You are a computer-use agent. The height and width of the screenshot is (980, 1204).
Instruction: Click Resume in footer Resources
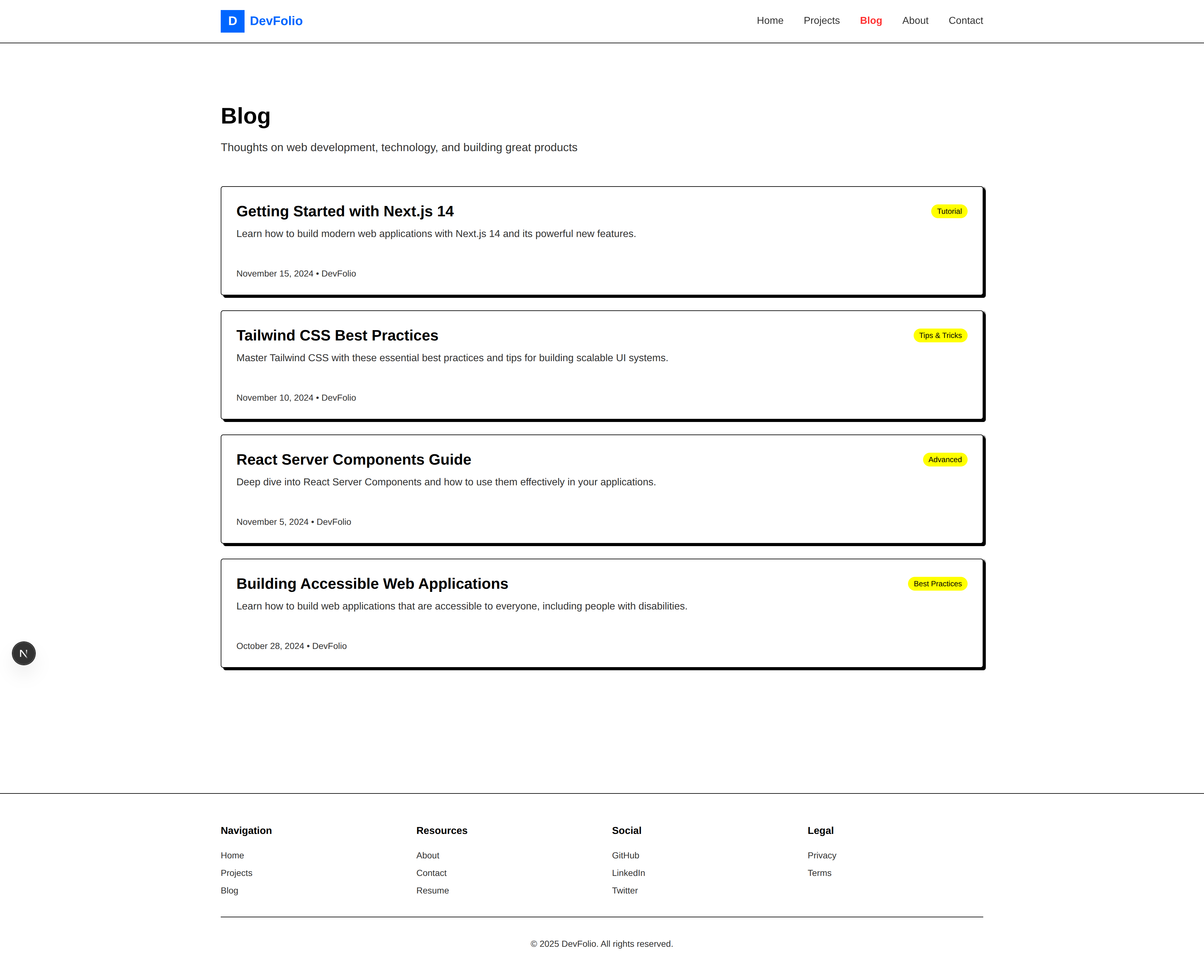click(x=432, y=890)
